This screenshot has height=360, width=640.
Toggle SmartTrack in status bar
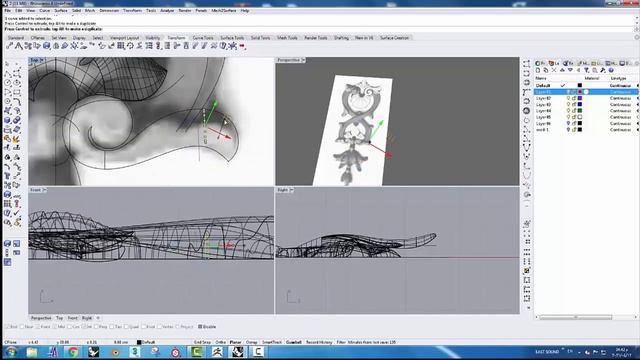(272, 342)
